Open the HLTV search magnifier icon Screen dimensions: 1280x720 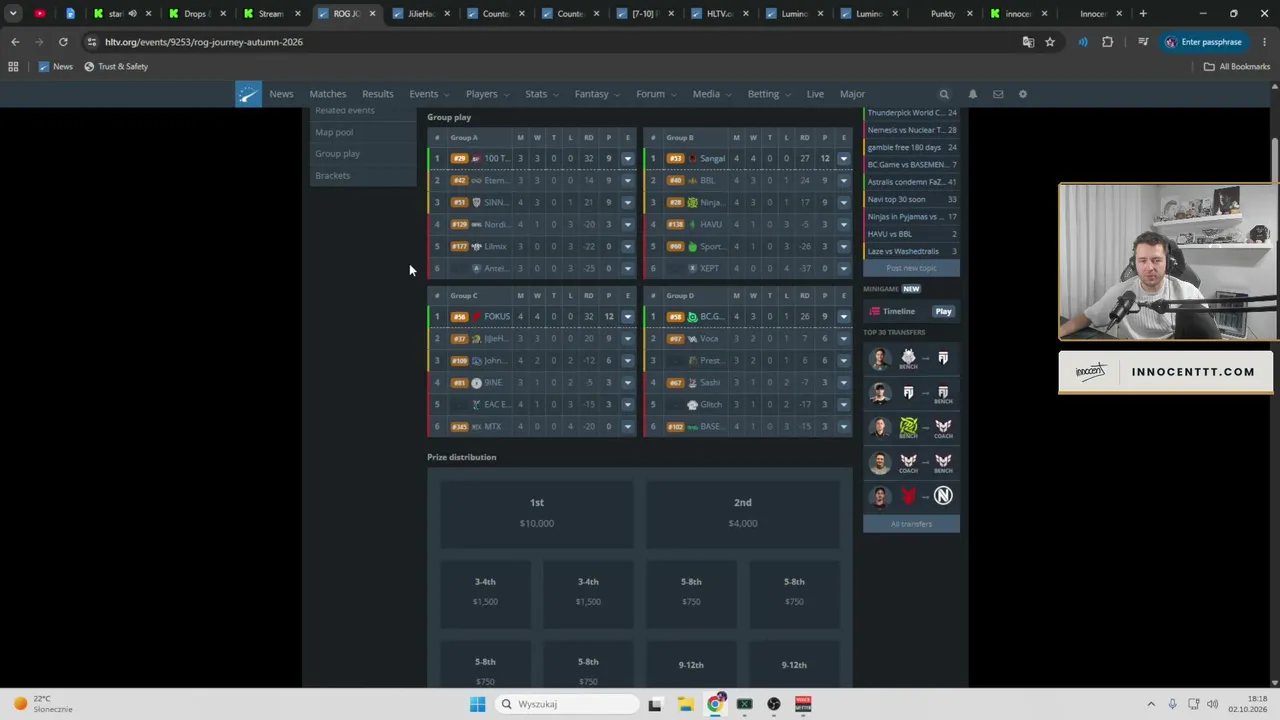pyautogui.click(x=944, y=94)
